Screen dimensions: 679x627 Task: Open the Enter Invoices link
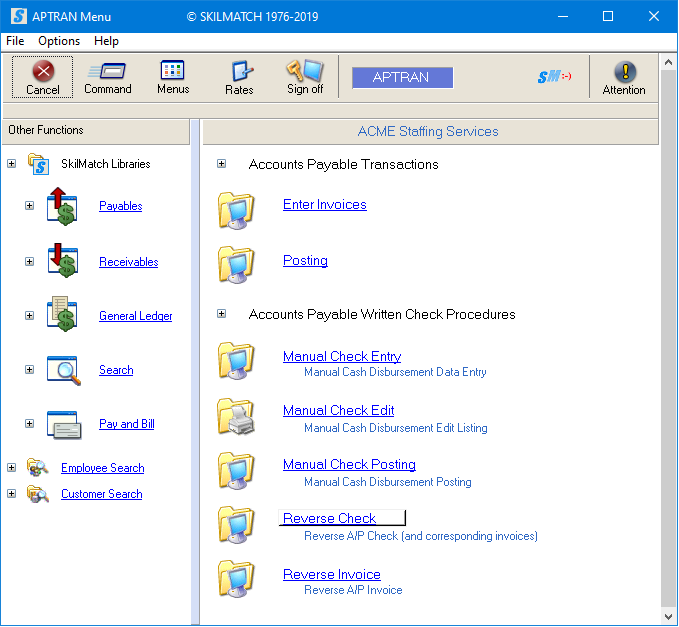tap(325, 204)
